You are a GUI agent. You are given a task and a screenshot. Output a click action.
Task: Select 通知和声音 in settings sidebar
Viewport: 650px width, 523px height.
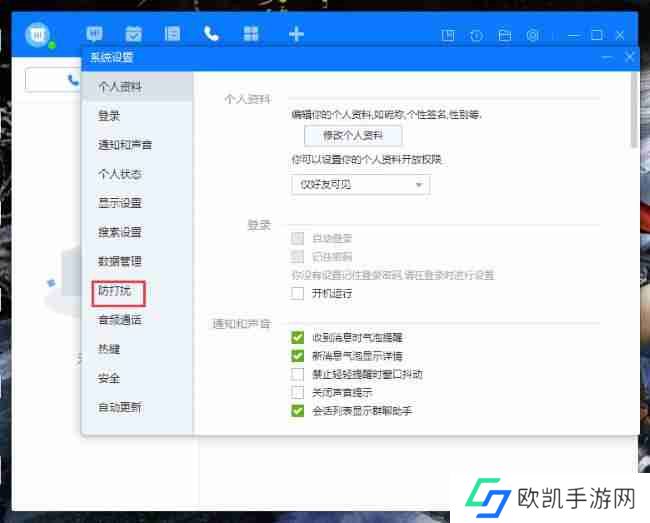click(x=137, y=145)
